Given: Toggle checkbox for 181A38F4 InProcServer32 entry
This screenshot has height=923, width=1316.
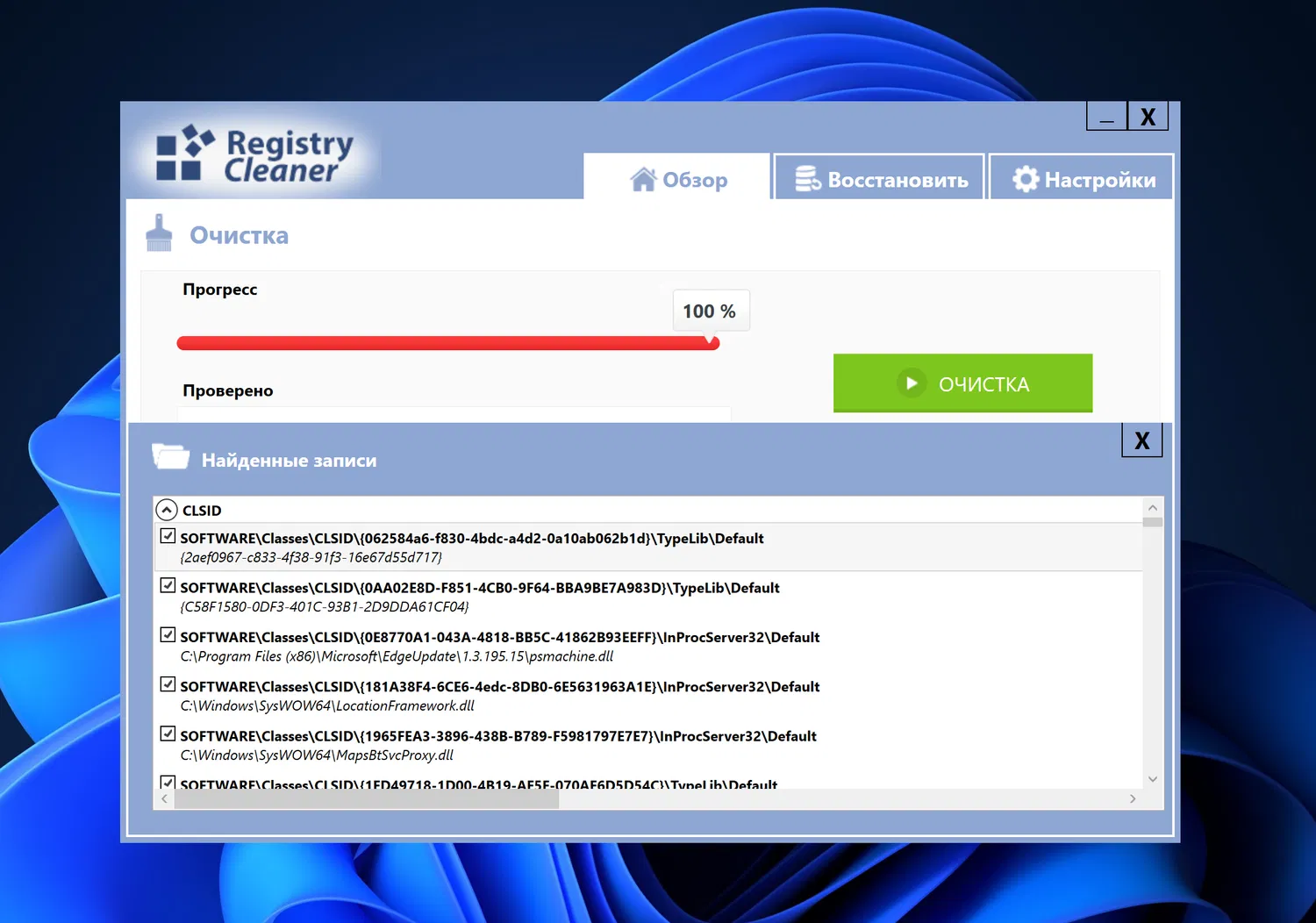Looking at the screenshot, I should (x=168, y=683).
